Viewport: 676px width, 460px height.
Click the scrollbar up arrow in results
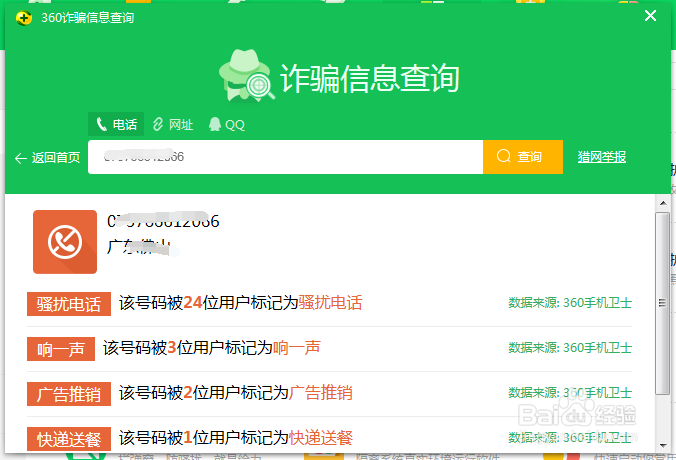tap(663, 203)
